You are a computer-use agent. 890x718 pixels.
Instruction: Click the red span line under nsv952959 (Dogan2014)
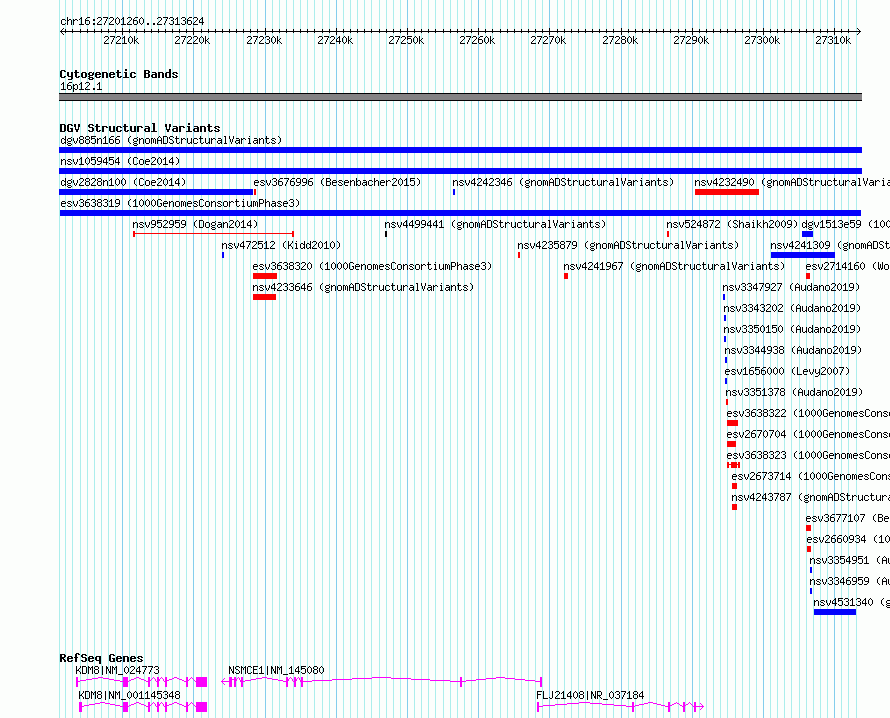coord(213,234)
